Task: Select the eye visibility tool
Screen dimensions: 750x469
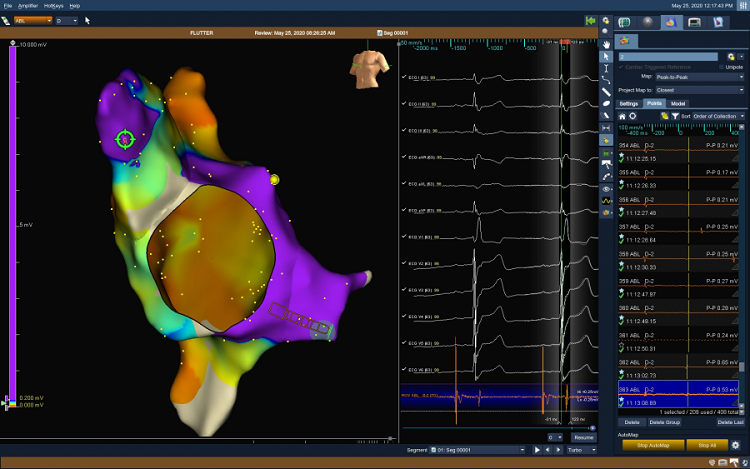Action: pyautogui.click(x=607, y=187)
